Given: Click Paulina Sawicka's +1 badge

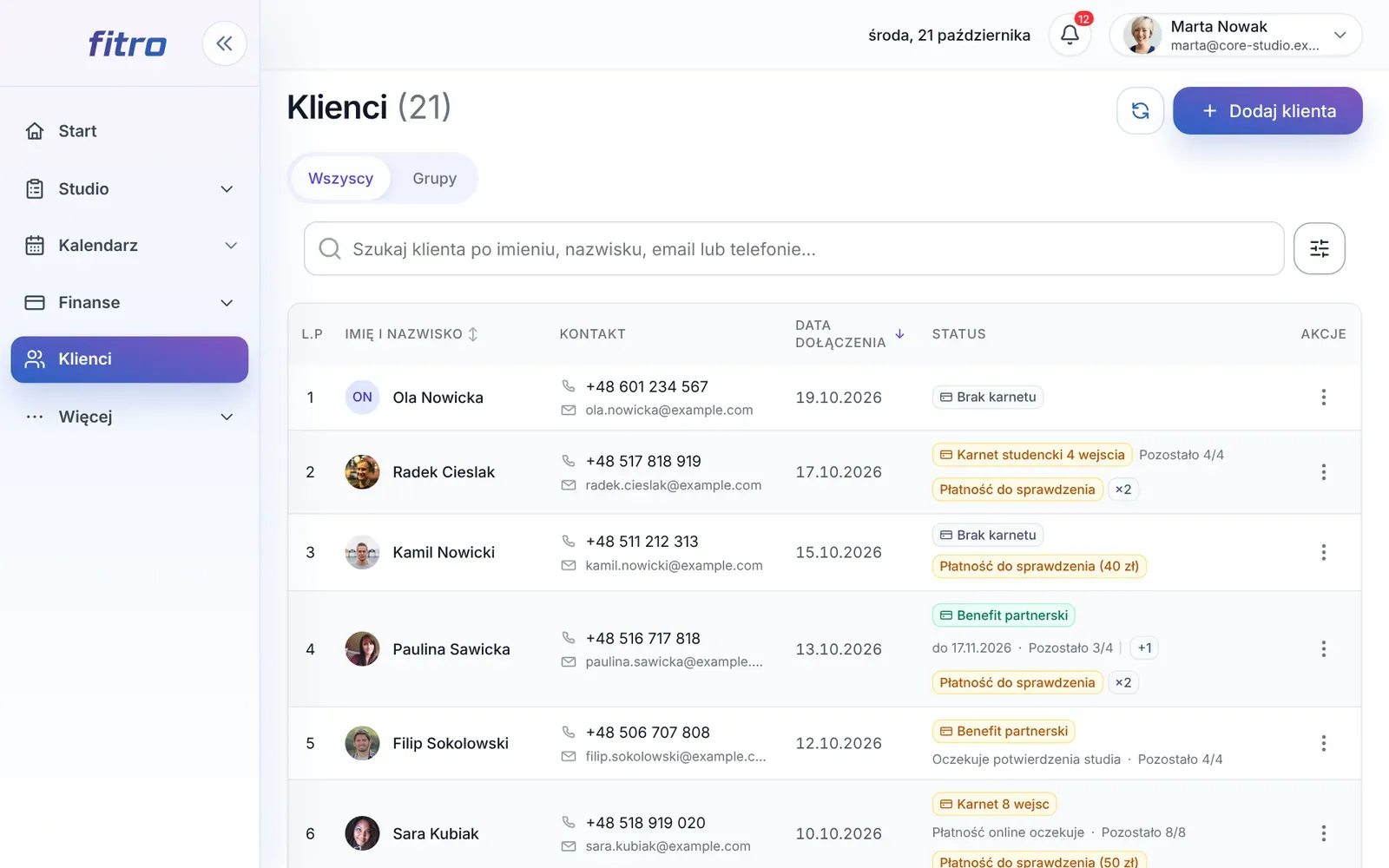Looking at the screenshot, I should tap(1144, 648).
